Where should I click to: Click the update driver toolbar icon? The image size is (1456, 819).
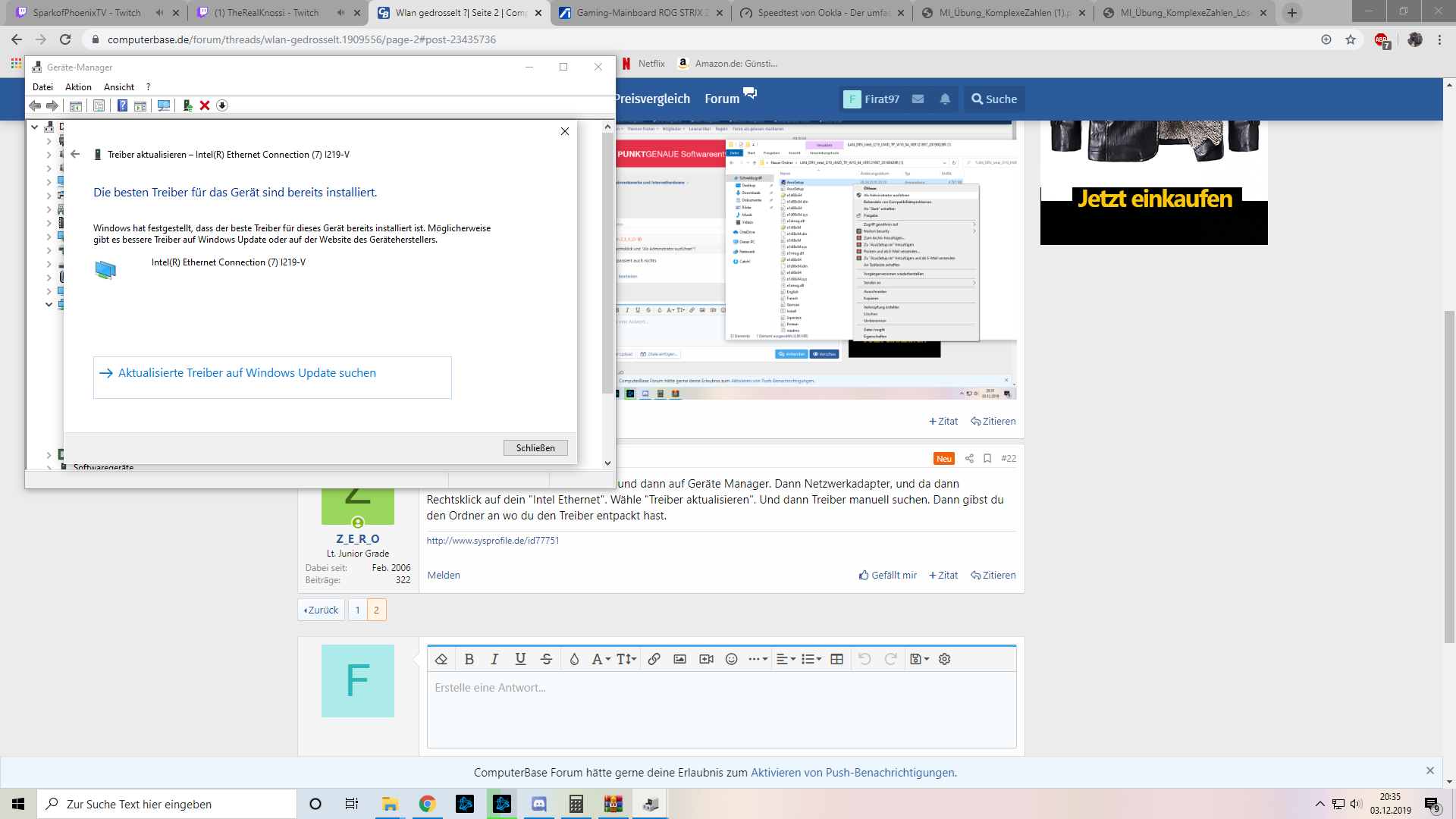tap(187, 105)
